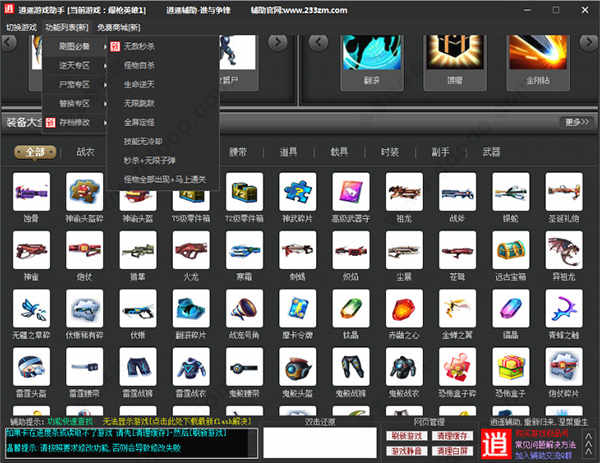Select the green 钛晶 crystal icon

pos(351,308)
